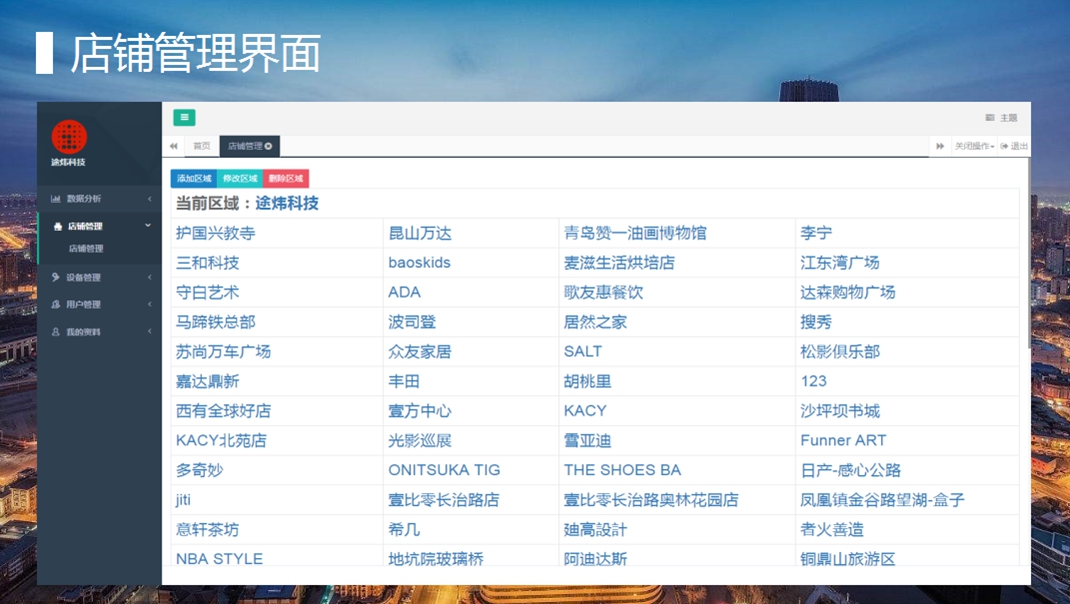
Task: Expand the 数据分析 menu chevron
Action: pos(149,199)
